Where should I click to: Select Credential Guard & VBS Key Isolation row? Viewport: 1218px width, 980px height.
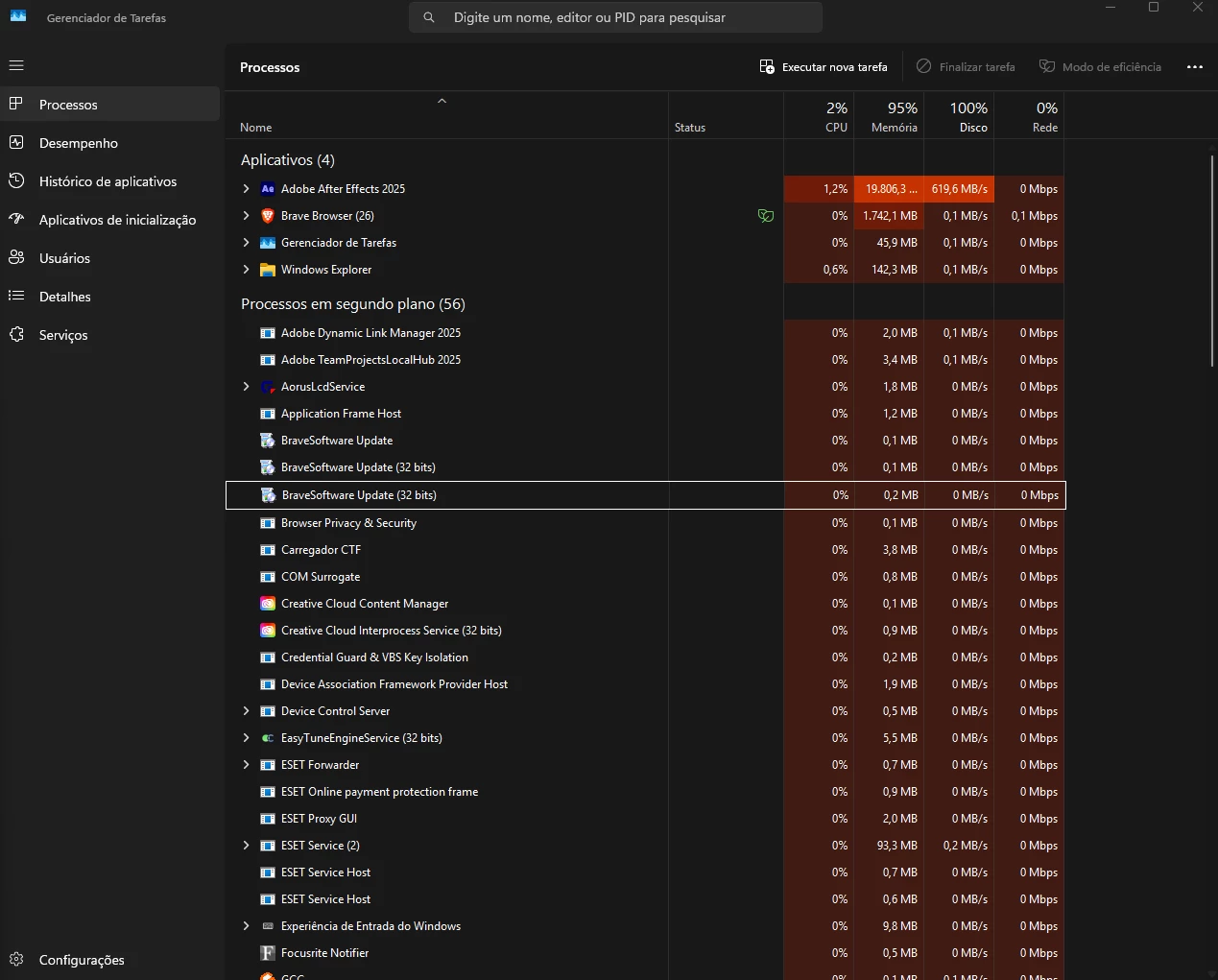click(x=645, y=657)
